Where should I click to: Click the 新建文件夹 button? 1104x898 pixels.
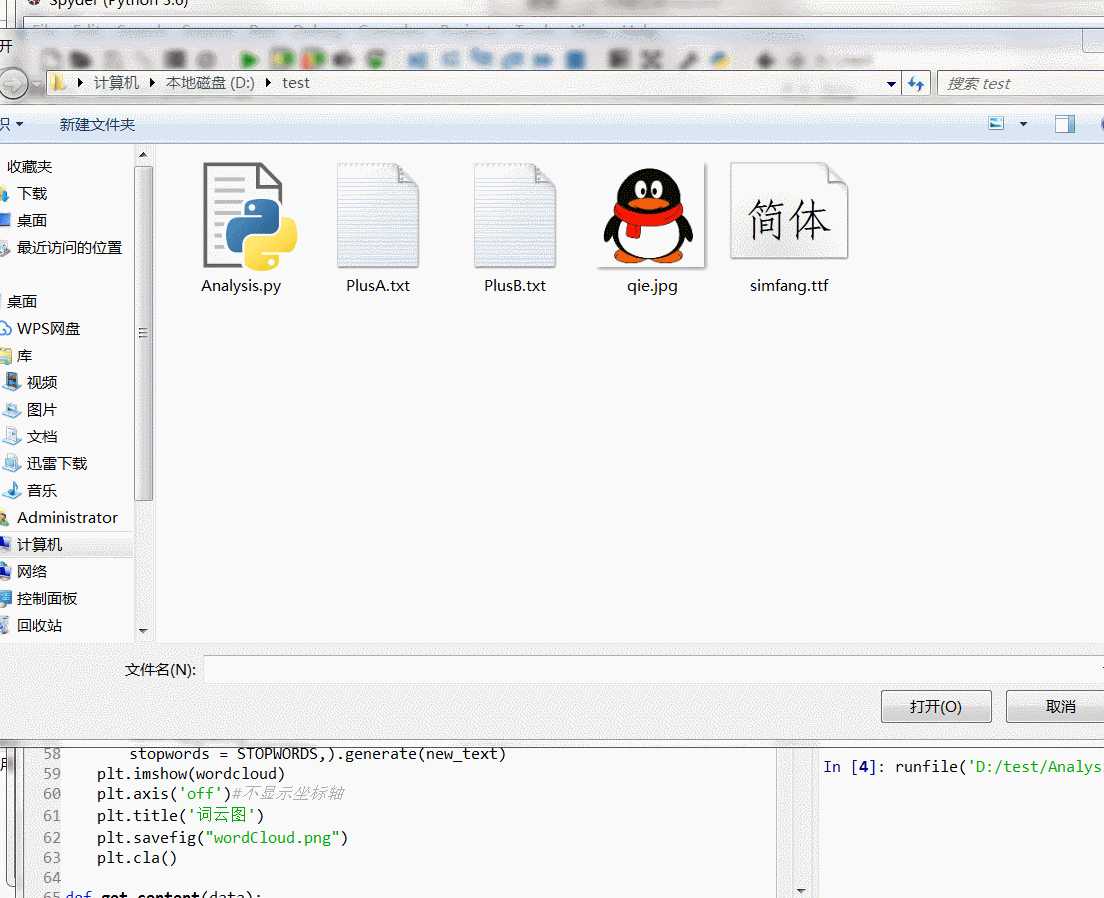point(97,125)
